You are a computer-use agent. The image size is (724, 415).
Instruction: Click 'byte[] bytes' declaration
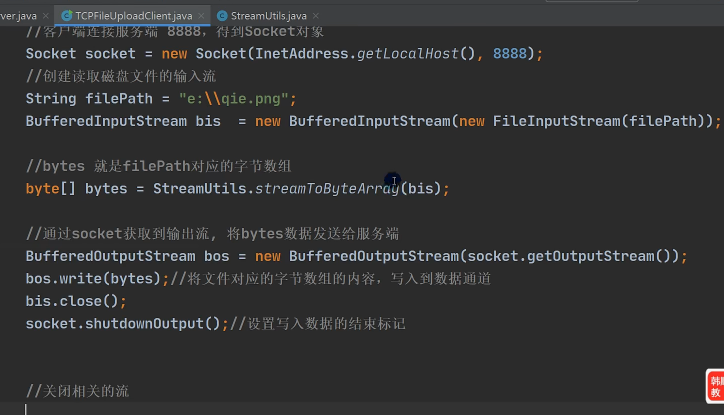[x=76, y=189]
